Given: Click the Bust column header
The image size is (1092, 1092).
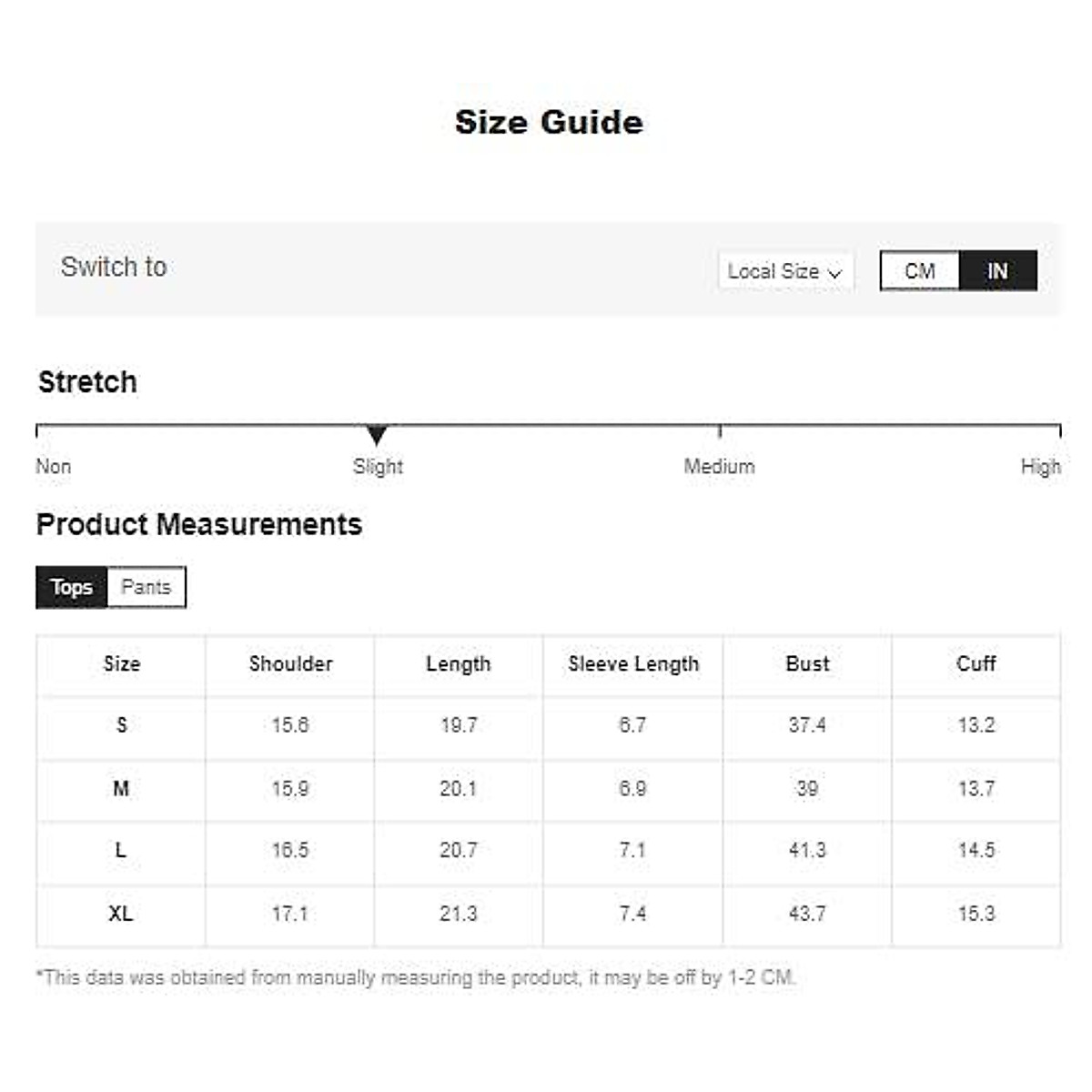Looking at the screenshot, I should pos(807,664).
